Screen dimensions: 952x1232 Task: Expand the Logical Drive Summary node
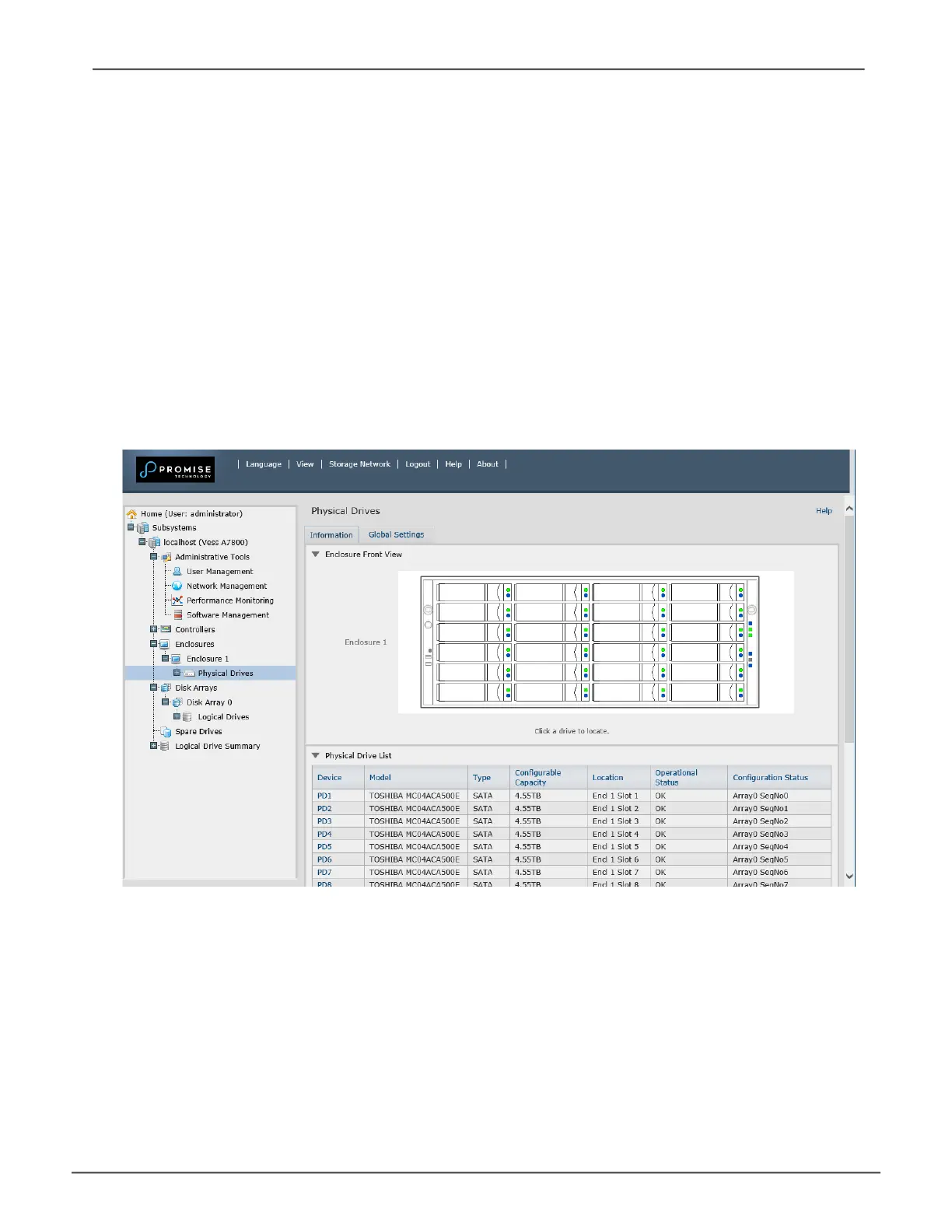coord(154,746)
